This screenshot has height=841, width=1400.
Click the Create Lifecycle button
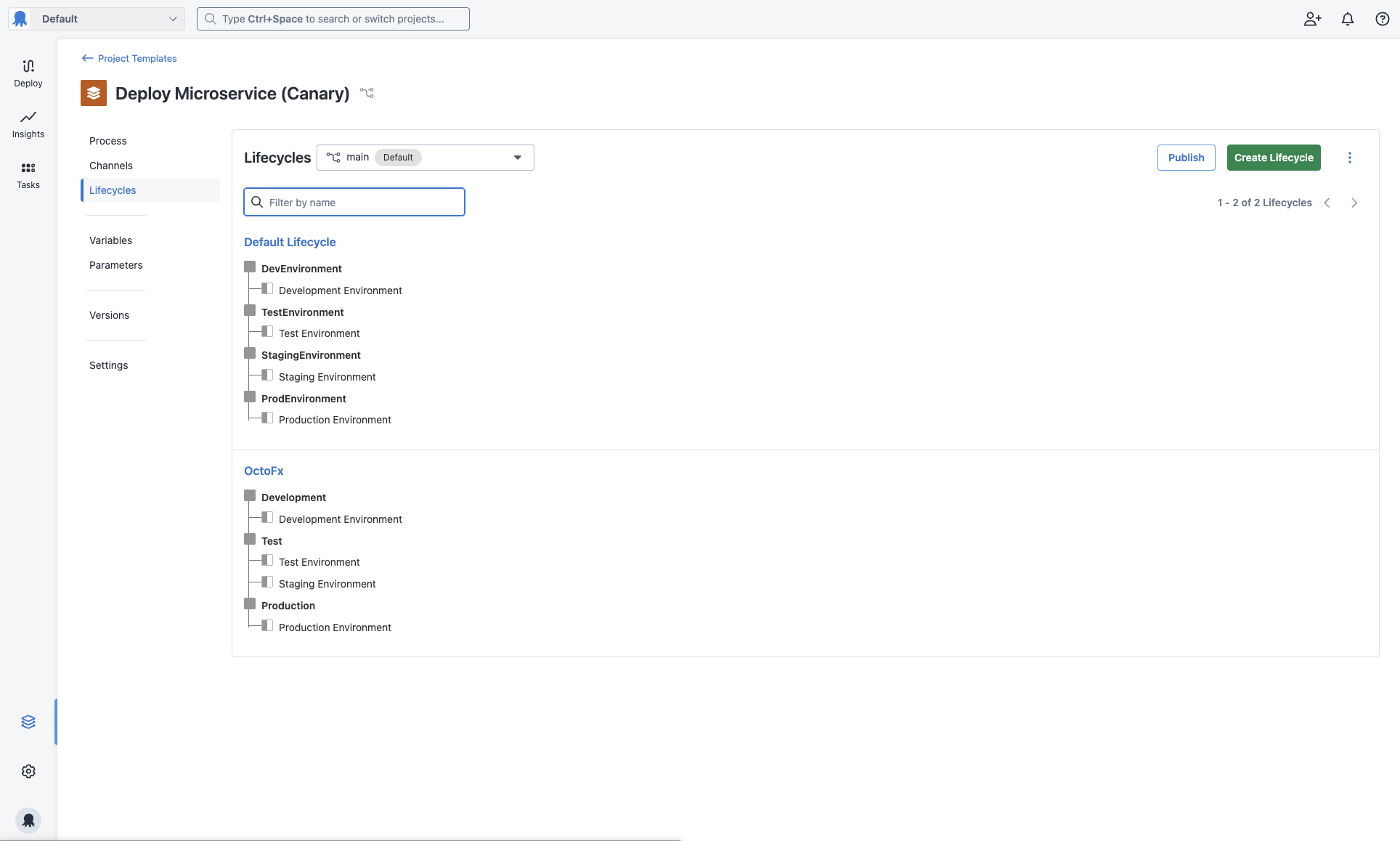[1274, 158]
